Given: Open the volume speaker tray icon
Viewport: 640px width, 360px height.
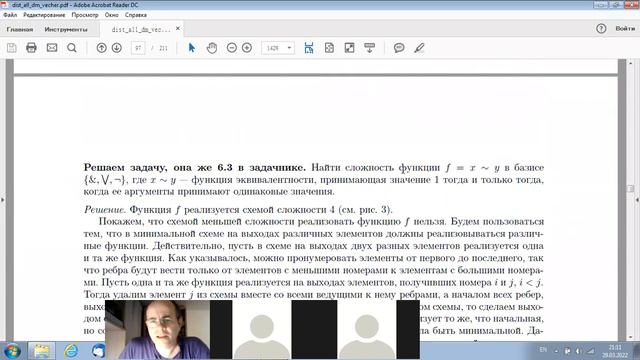Looking at the screenshot, I should tap(579, 351).
